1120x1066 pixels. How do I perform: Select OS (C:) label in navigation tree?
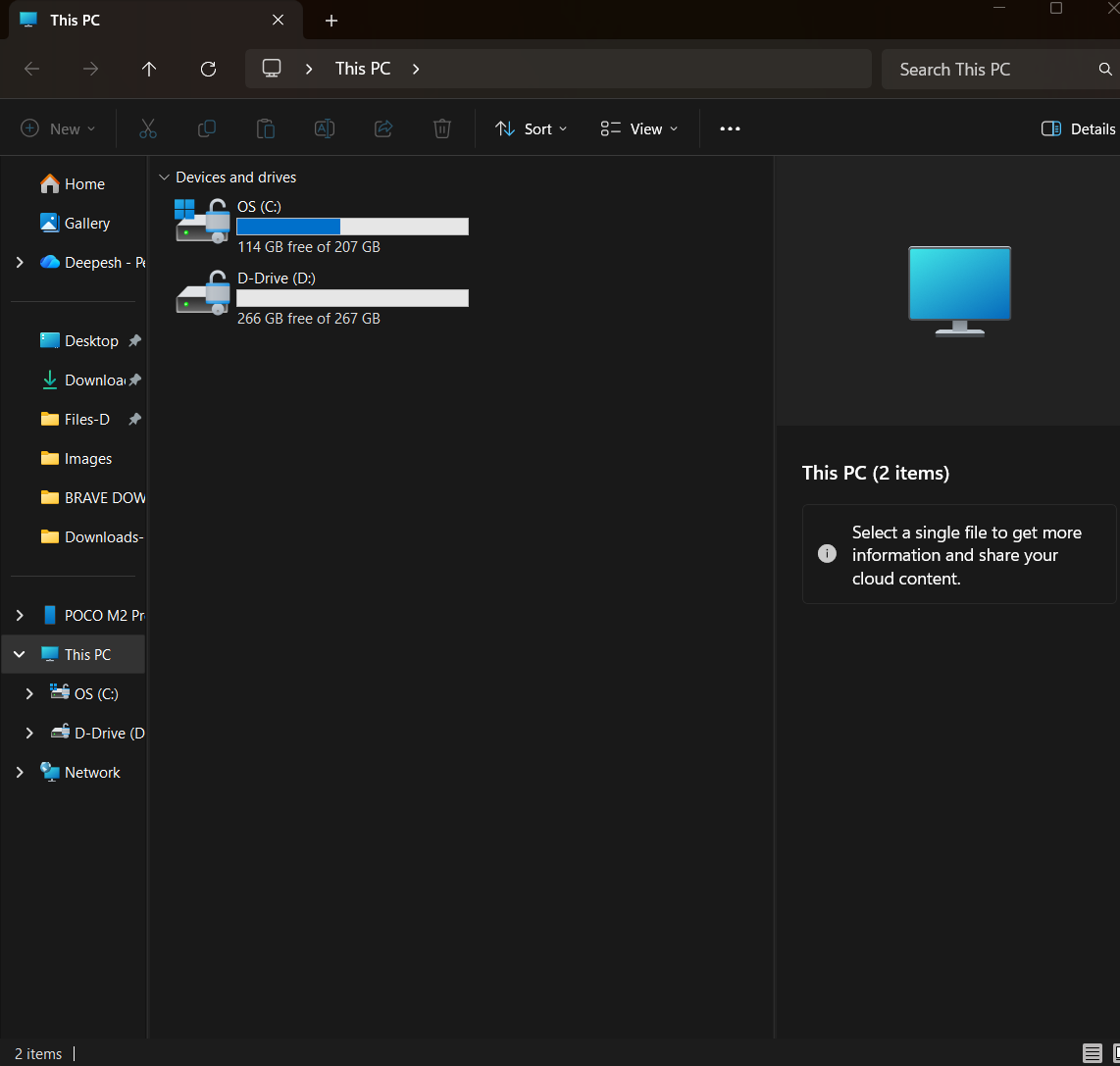(96, 694)
